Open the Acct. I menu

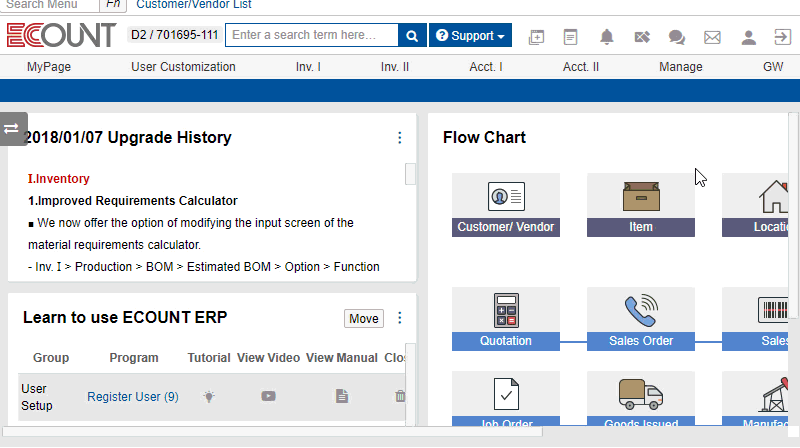[x=486, y=67]
